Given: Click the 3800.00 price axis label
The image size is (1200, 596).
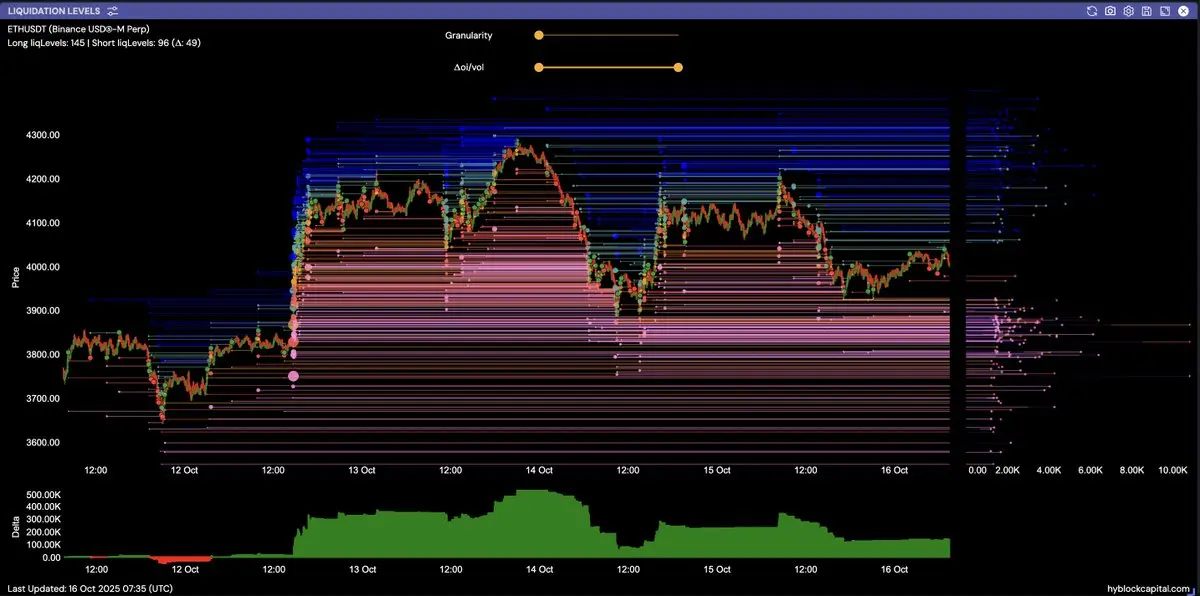Looking at the screenshot, I should pos(43,355).
